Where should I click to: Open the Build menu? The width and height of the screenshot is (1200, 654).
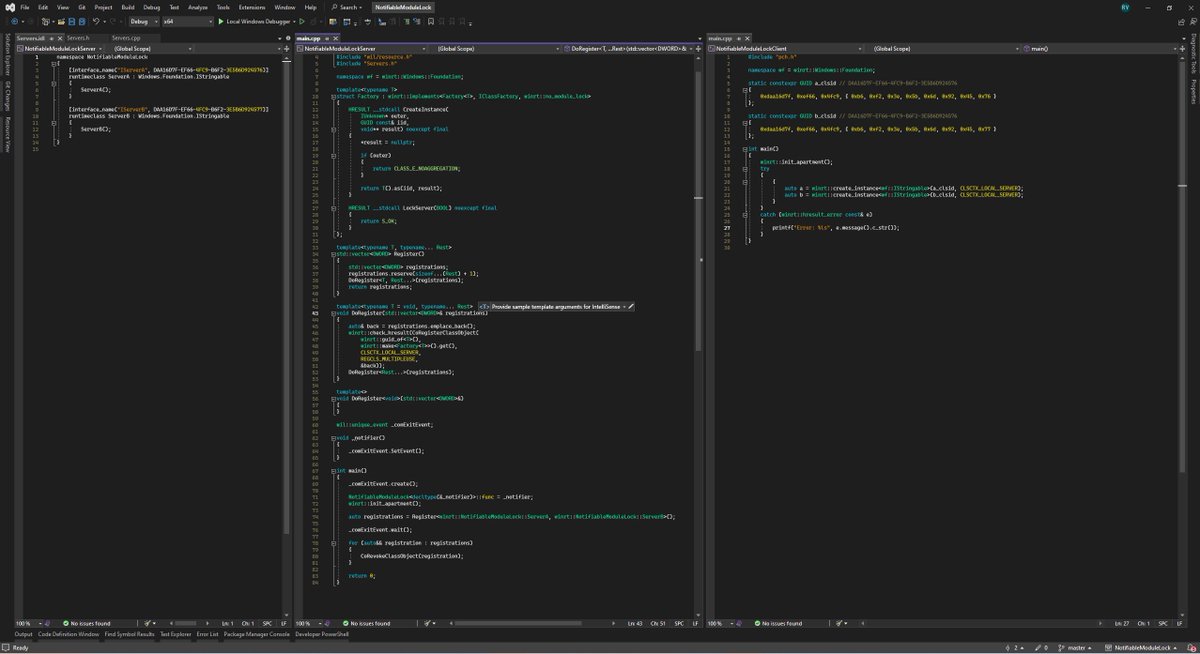click(128, 7)
